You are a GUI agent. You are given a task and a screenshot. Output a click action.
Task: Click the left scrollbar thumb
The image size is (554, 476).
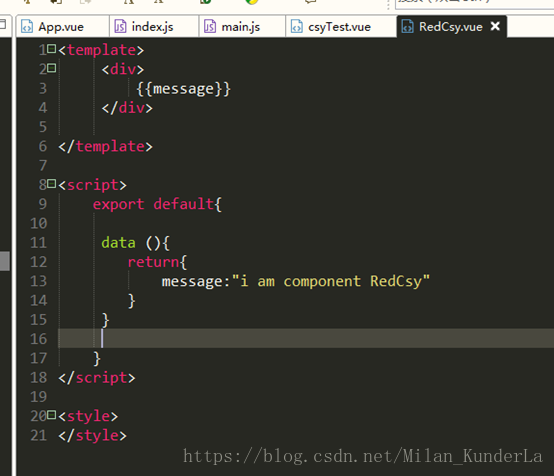tap(5, 261)
